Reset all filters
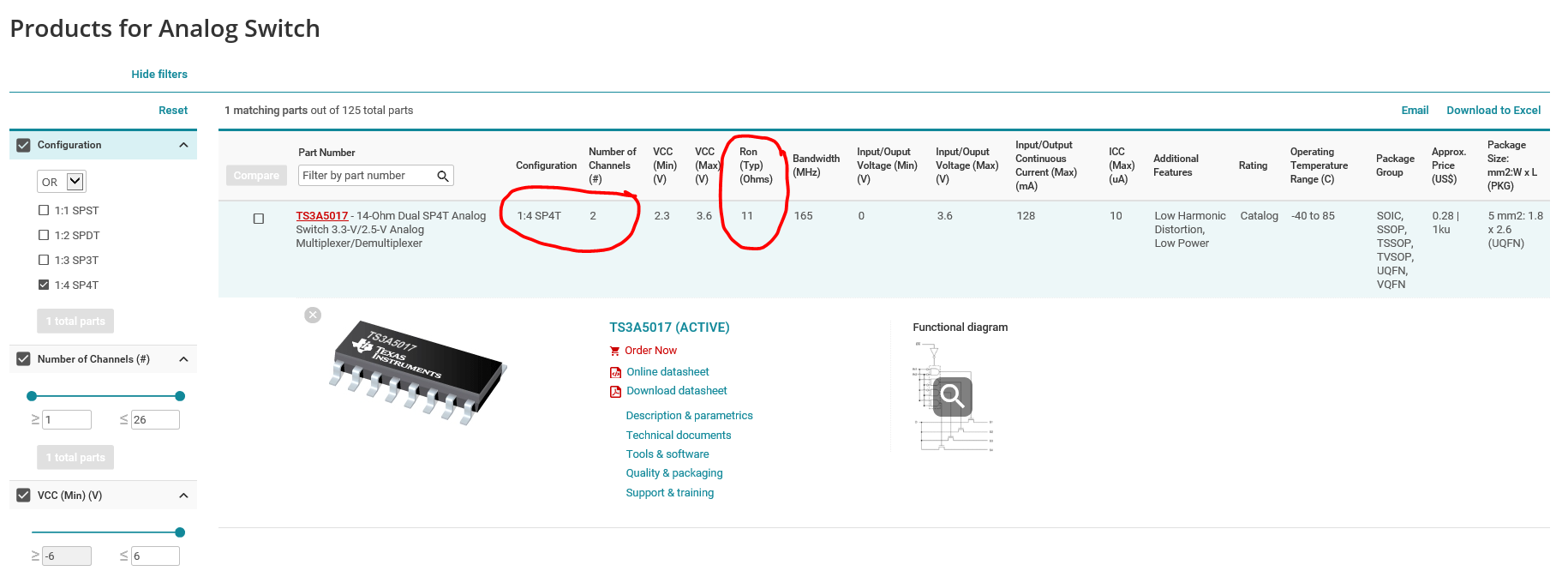Screen dimensions: 1568x571 (173, 111)
